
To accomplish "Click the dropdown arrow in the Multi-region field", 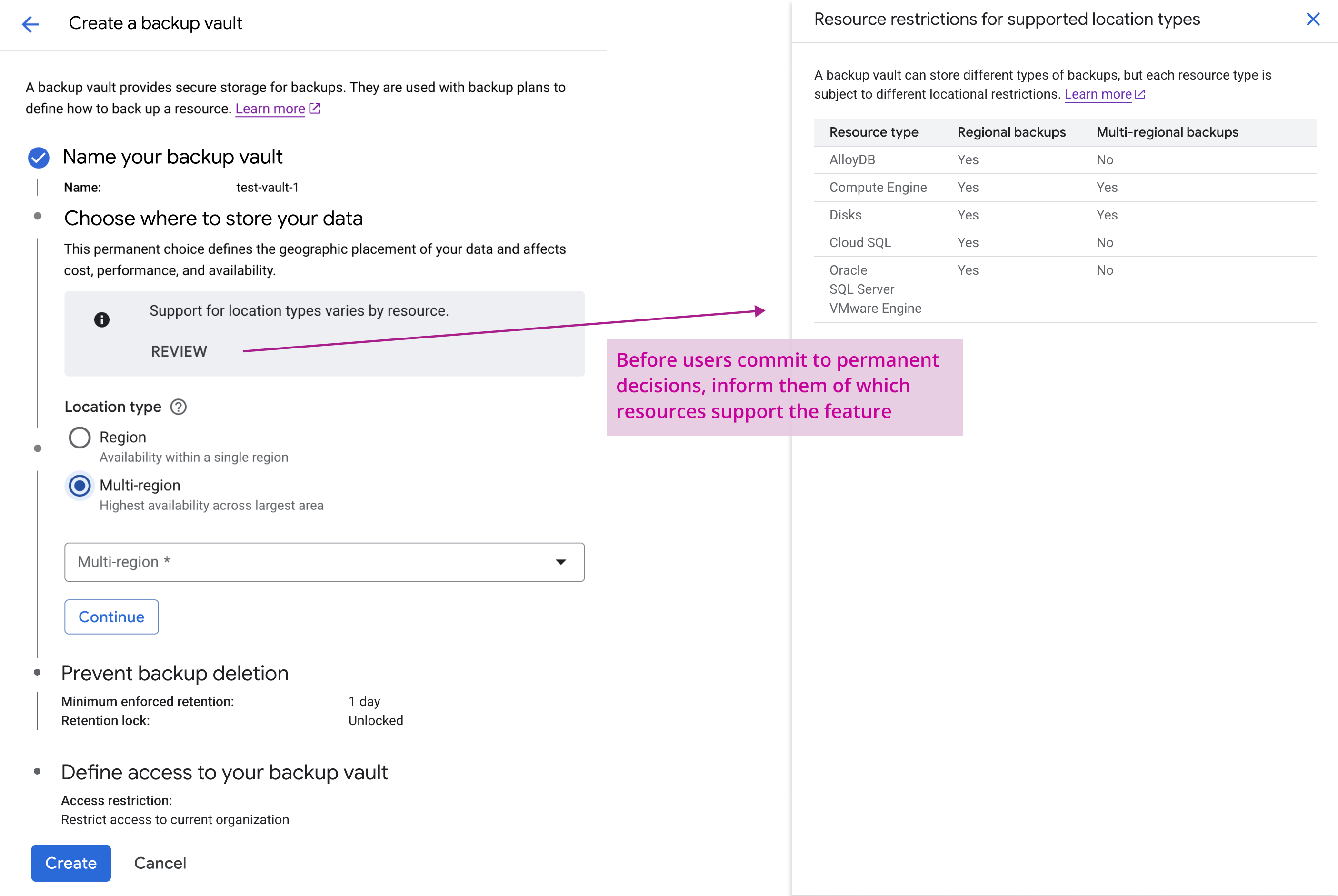I will click(561, 562).
